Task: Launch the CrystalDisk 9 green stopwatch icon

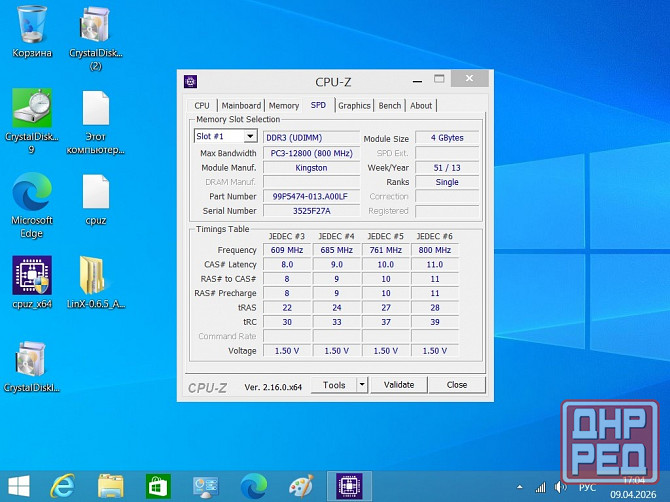Action: 32,121
